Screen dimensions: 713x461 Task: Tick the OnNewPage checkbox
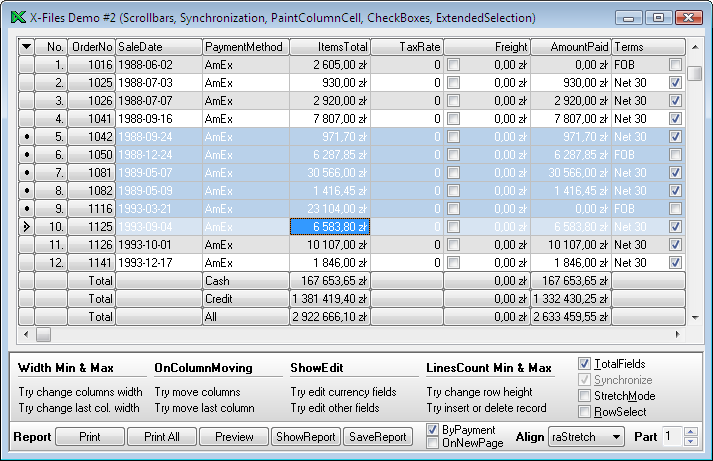coord(433,443)
